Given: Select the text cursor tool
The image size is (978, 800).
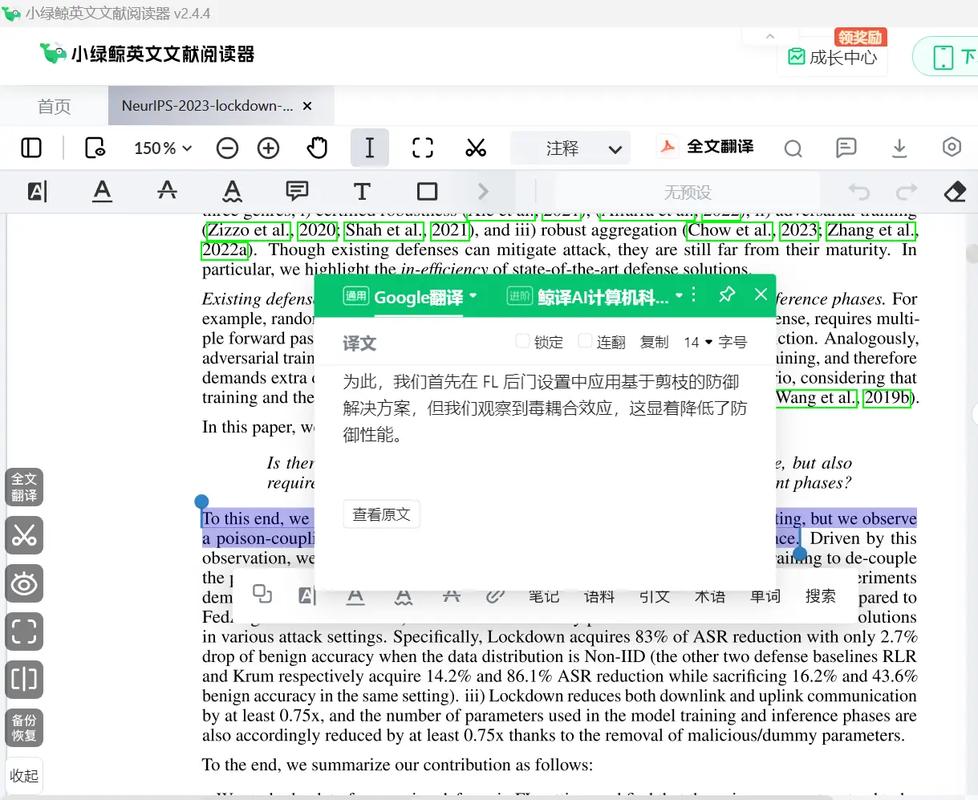Looking at the screenshot, I should [369, 148].
